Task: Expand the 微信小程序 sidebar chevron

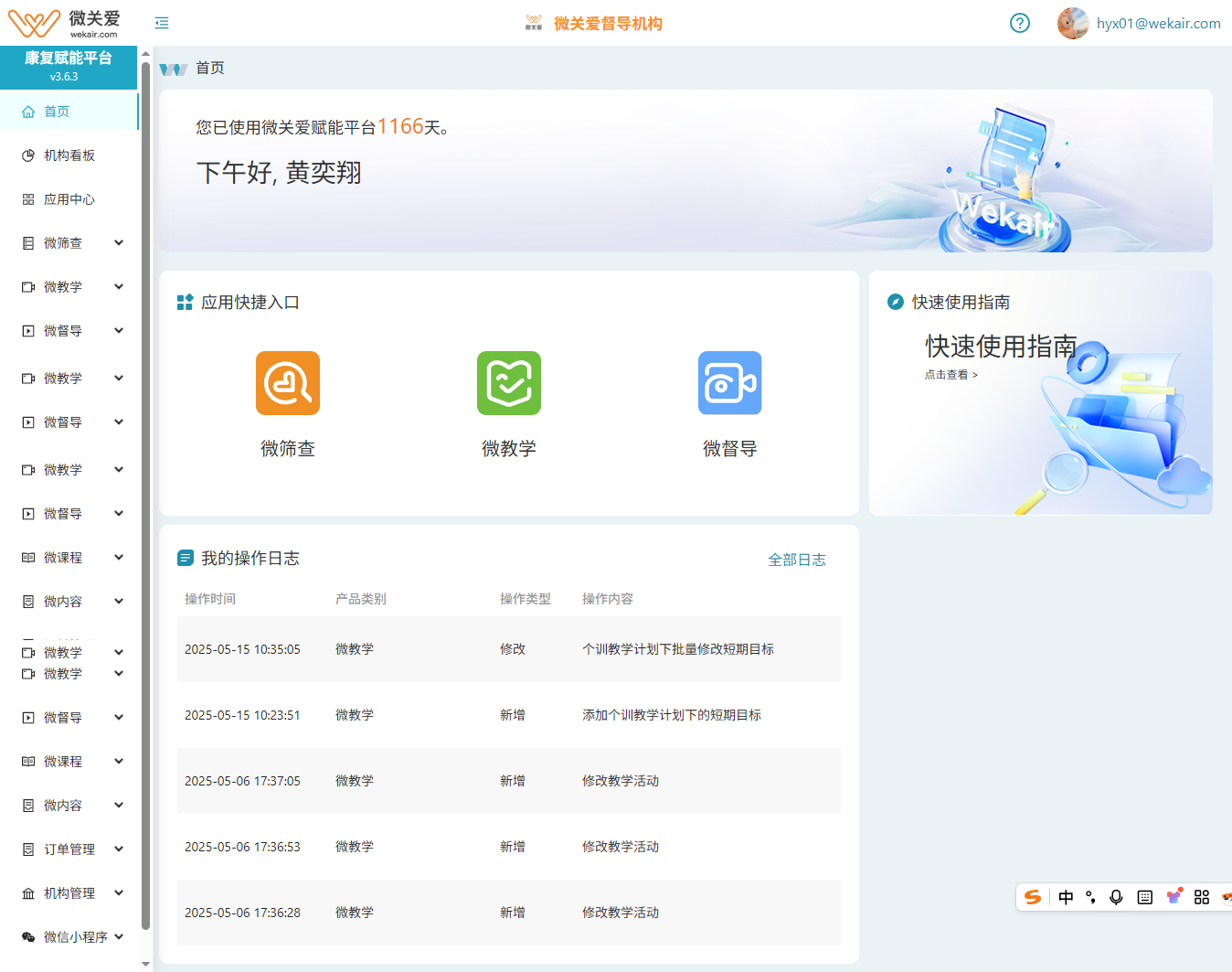Action: click(x=119, y=936)
